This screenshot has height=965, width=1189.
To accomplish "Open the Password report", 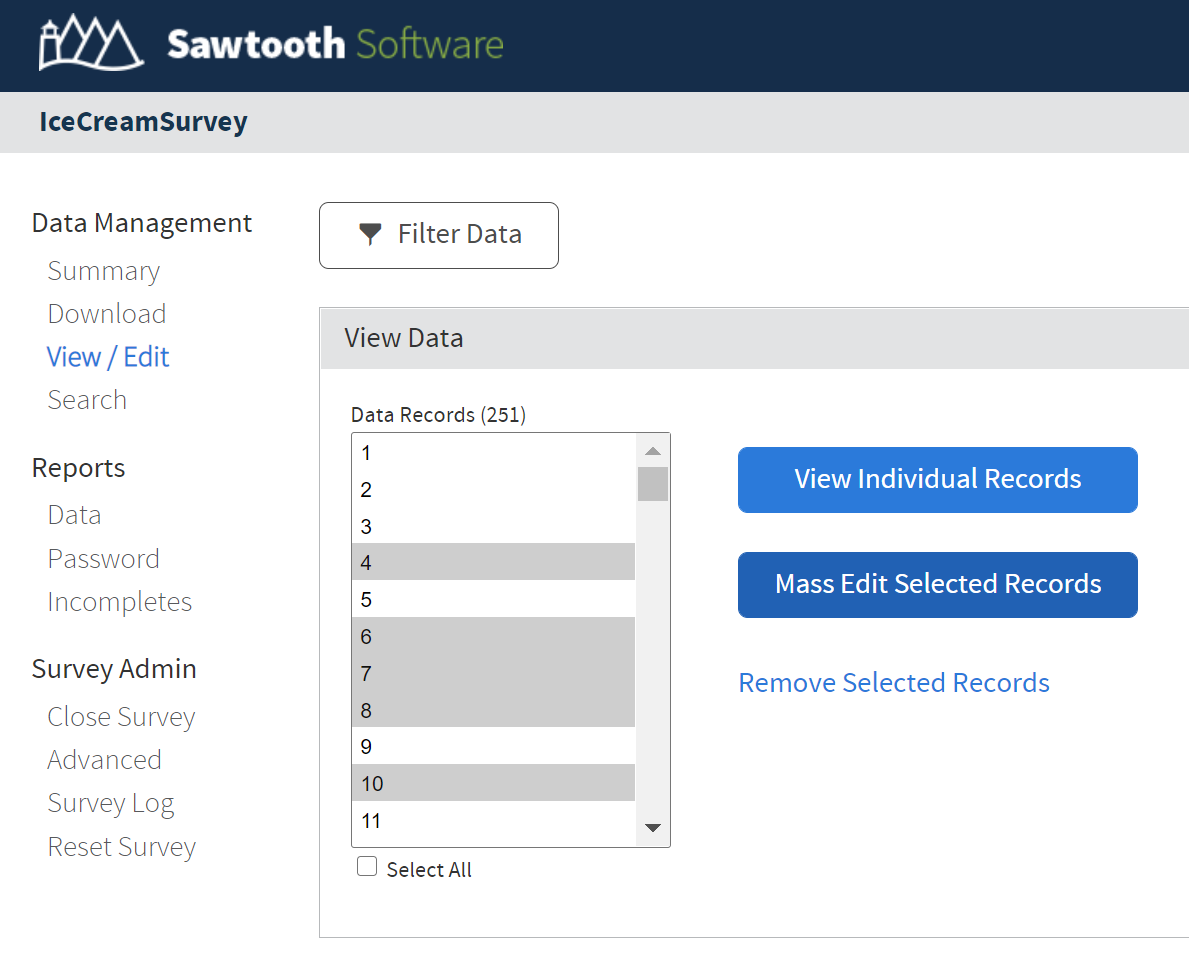I will tap(103, 559).
